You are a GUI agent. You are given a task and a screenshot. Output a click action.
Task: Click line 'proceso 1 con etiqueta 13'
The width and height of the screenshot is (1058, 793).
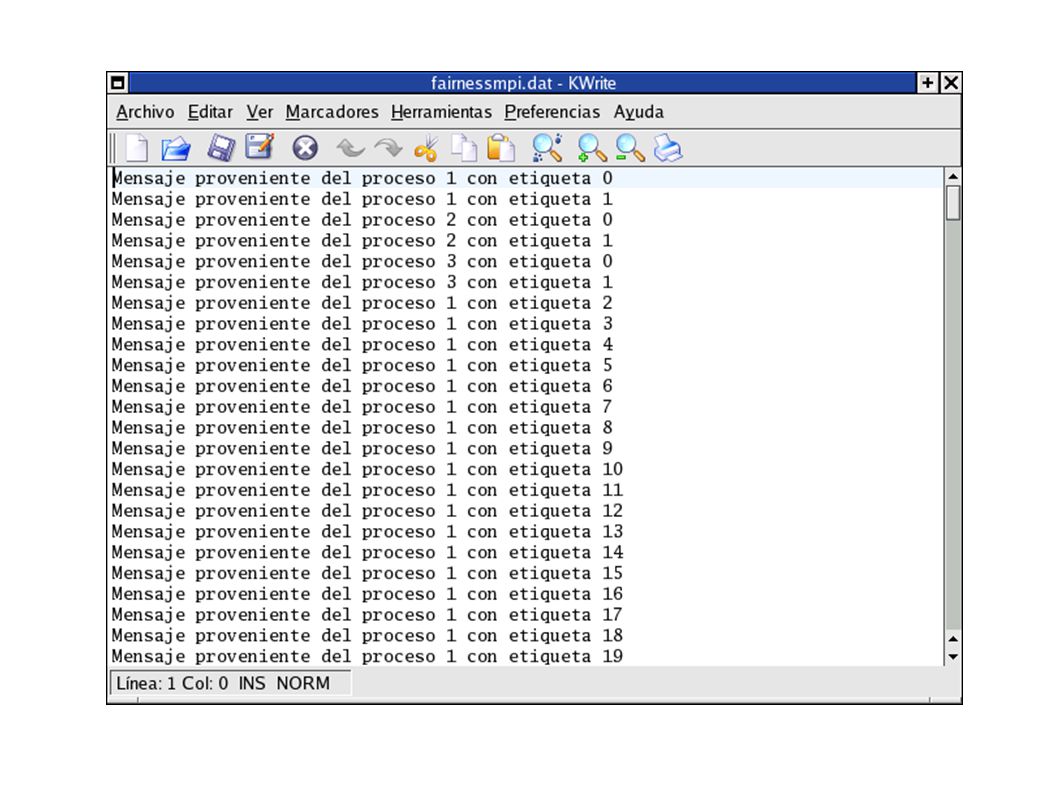pyautogui.click(x=368, y=532)
